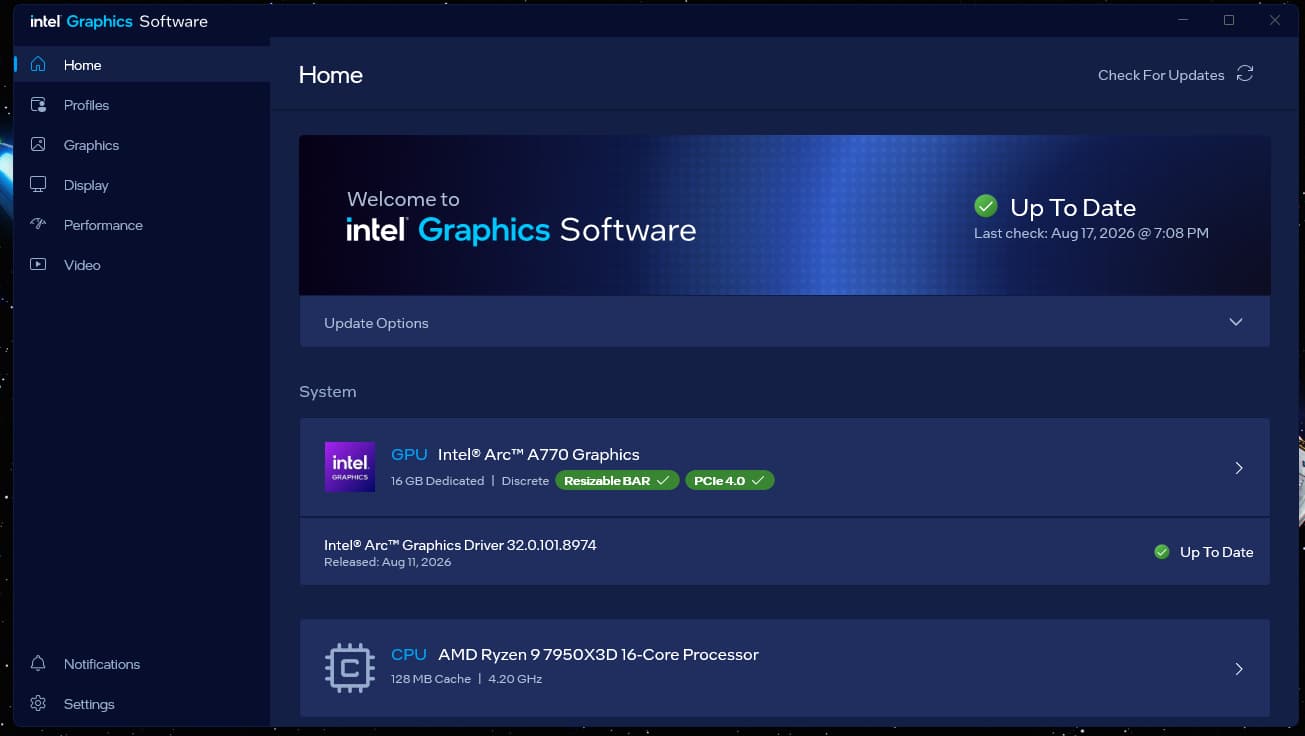Viewport: 1305px width, 736px height.
Task: Open GPU details with the right chevron
Action: [1239, 468]
